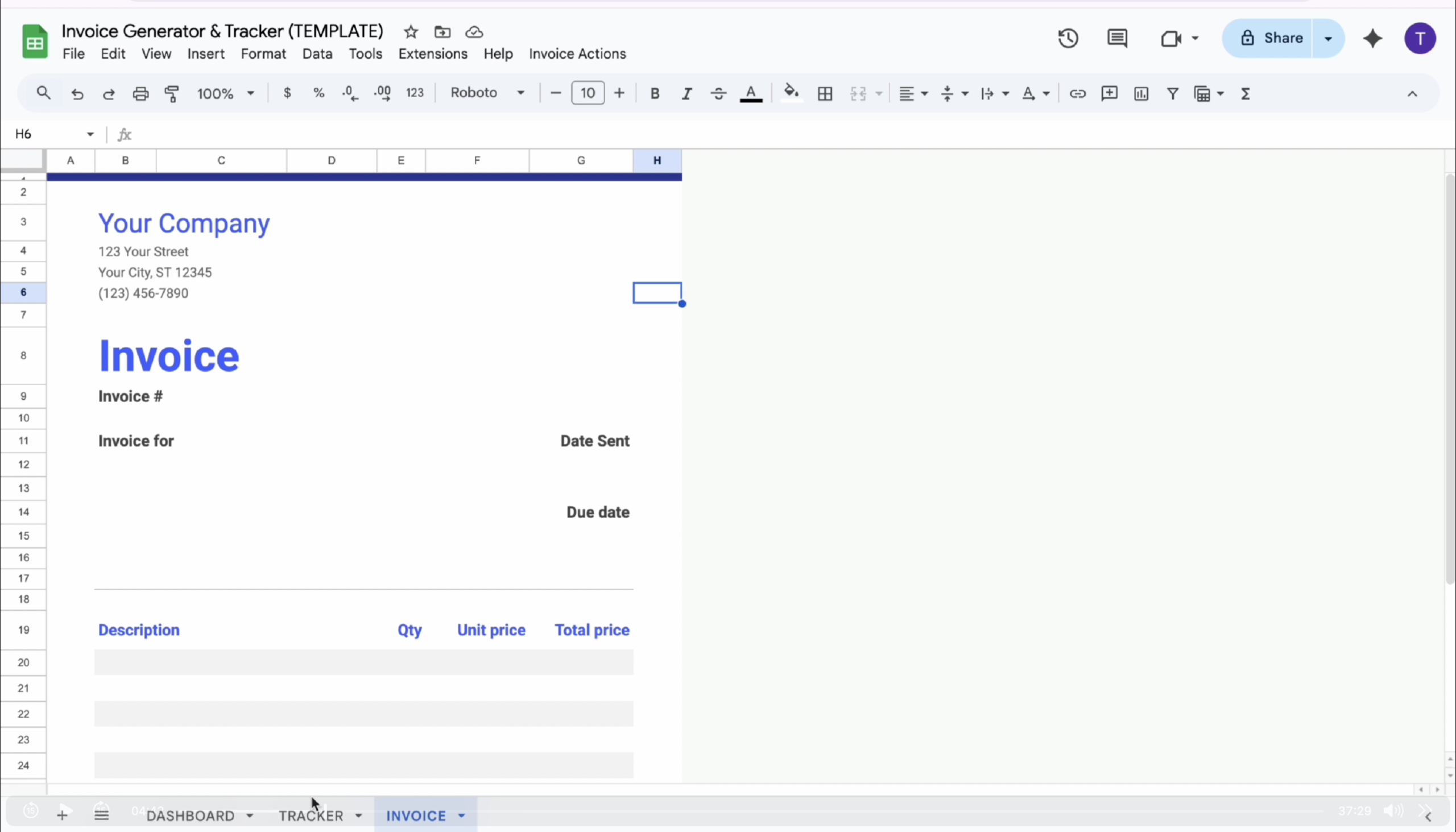
Task: Open version history
Action: click(x=1068, y=38)
